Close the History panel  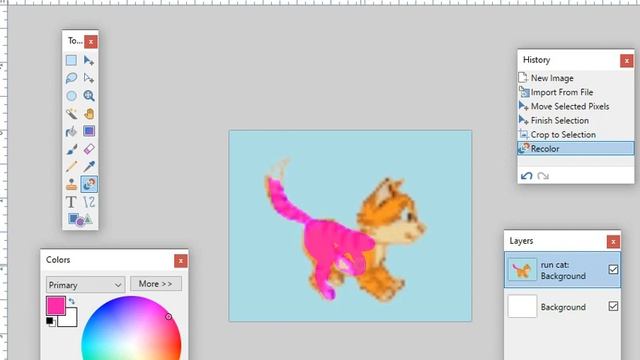tap(627, 61)
